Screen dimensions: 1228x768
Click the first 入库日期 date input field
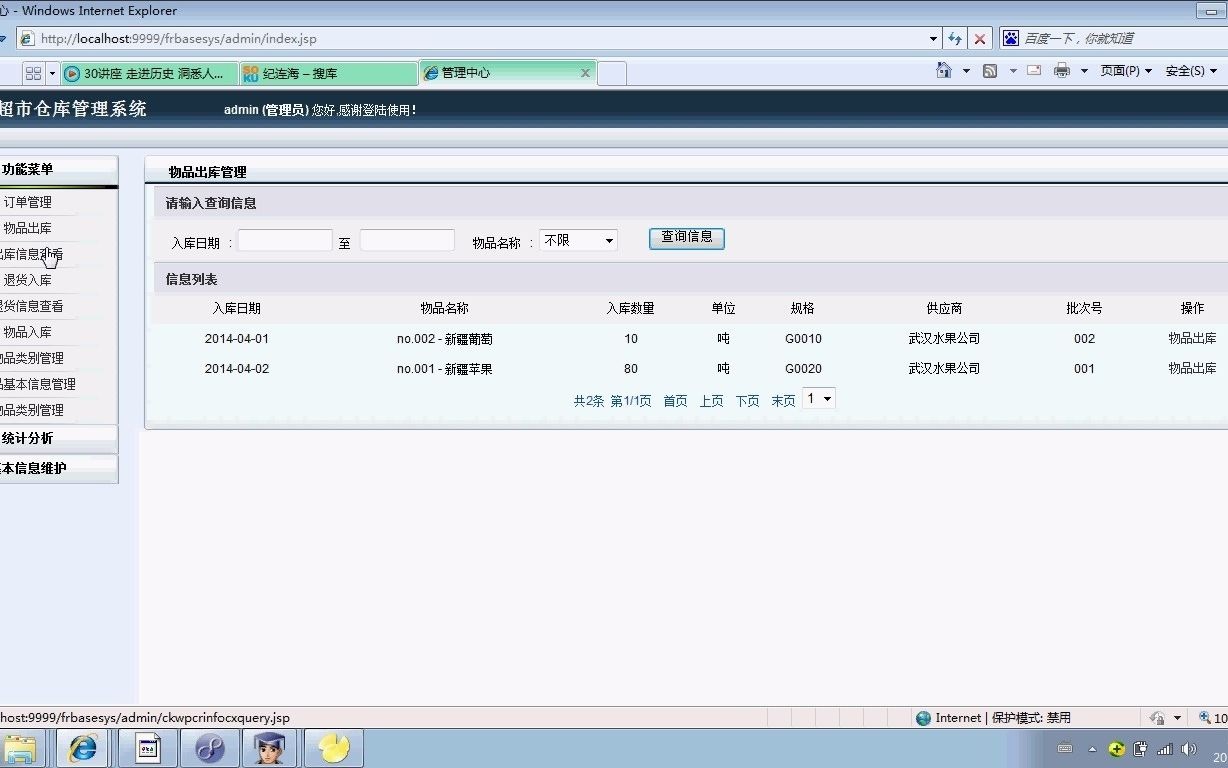click(x=285, y=239)
